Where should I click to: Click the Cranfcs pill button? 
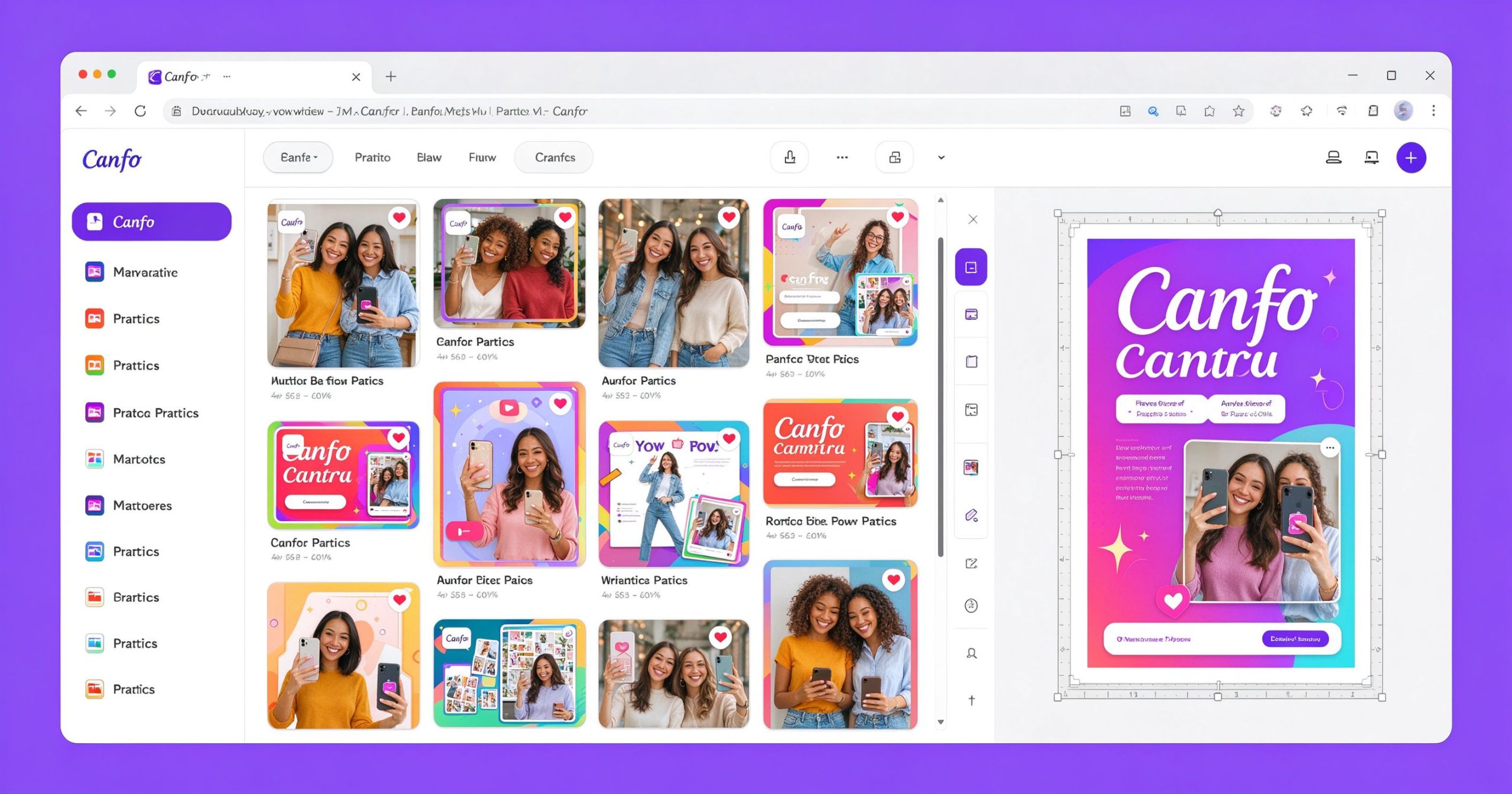pyautogui.click(x=554, y=157)
